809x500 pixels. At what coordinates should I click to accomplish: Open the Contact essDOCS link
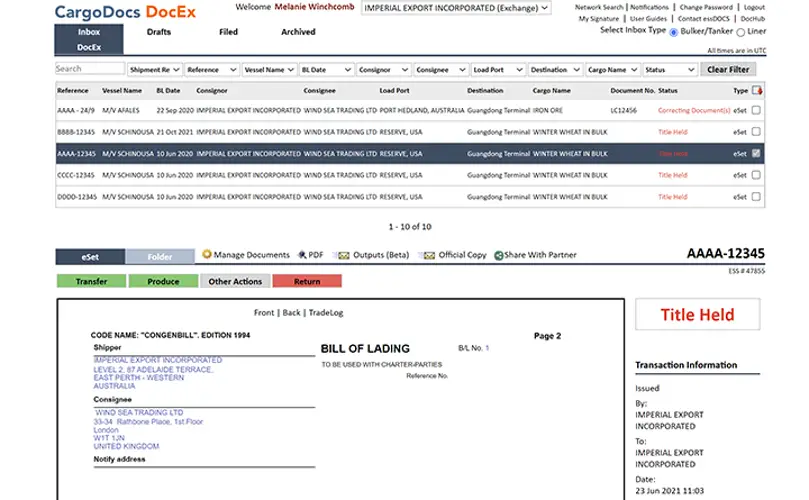pyautogui.click(x=704, y=19)
